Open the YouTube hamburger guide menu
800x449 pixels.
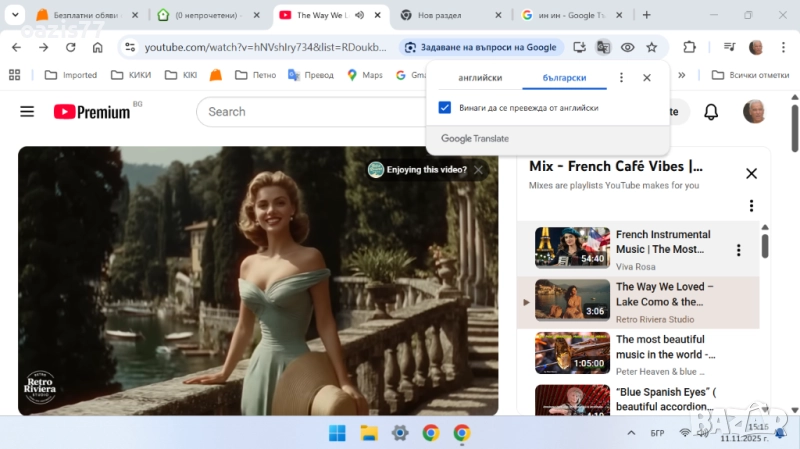coord(27,112)
